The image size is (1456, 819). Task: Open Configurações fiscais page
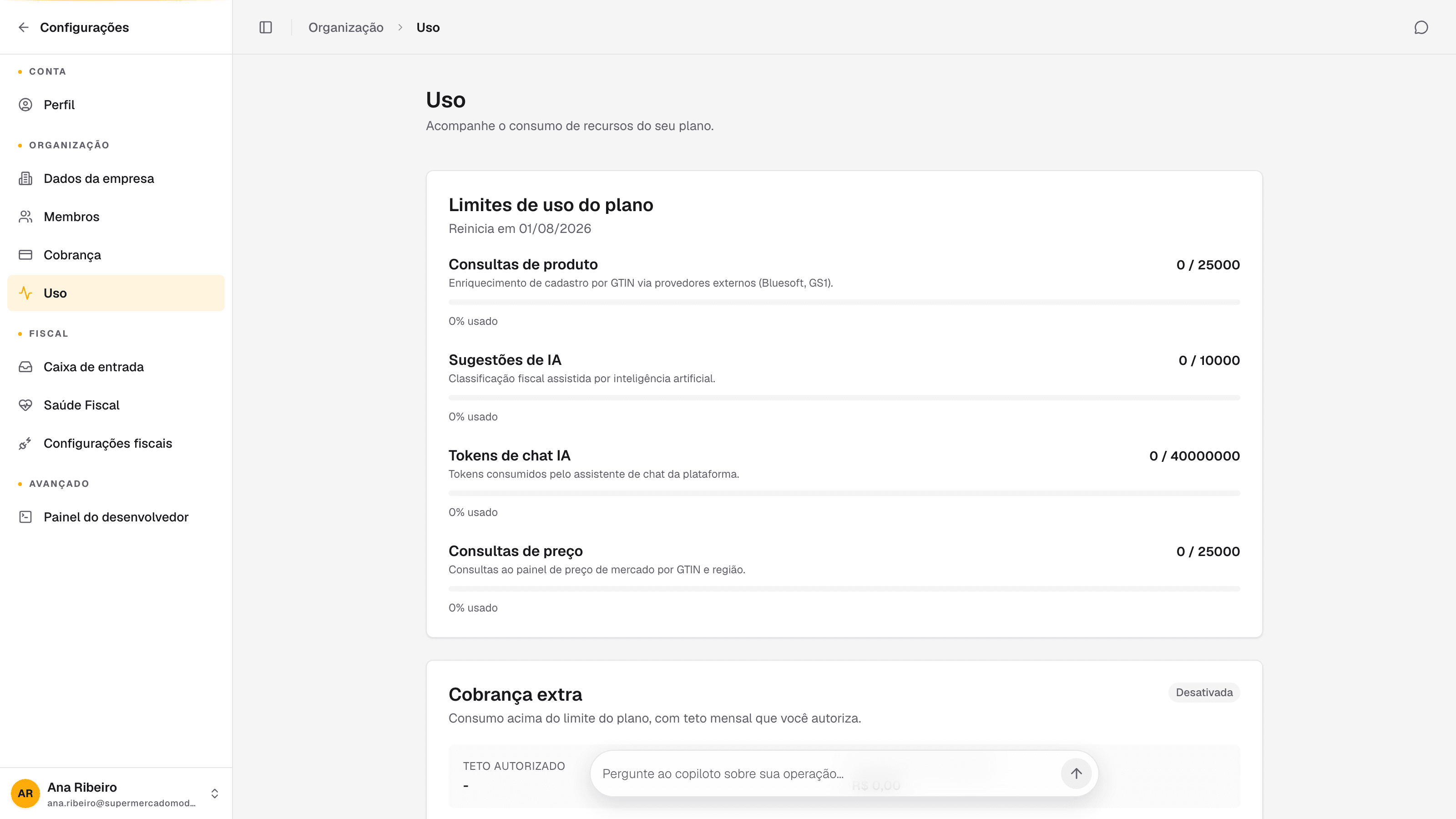click(x=116, y=444)
